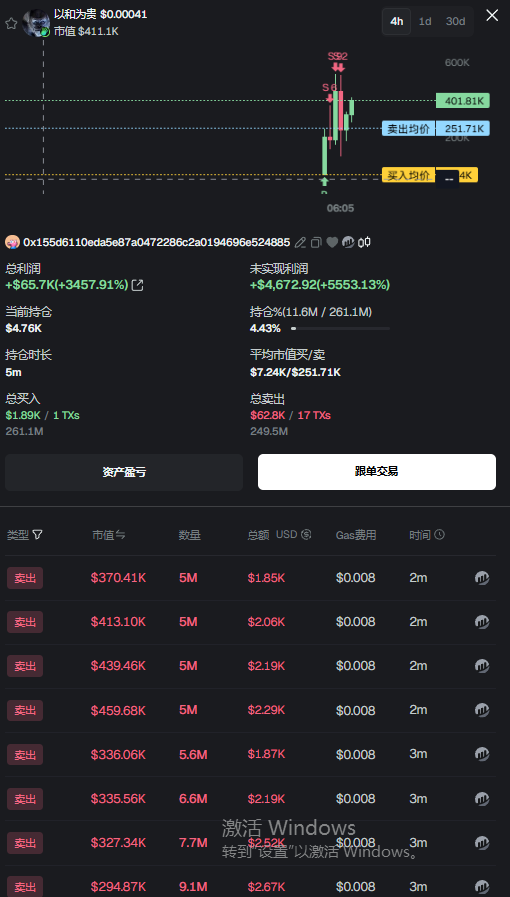Click the Gas费用 column header
Viewport: 510px width, 897px height.
(356, 535)
